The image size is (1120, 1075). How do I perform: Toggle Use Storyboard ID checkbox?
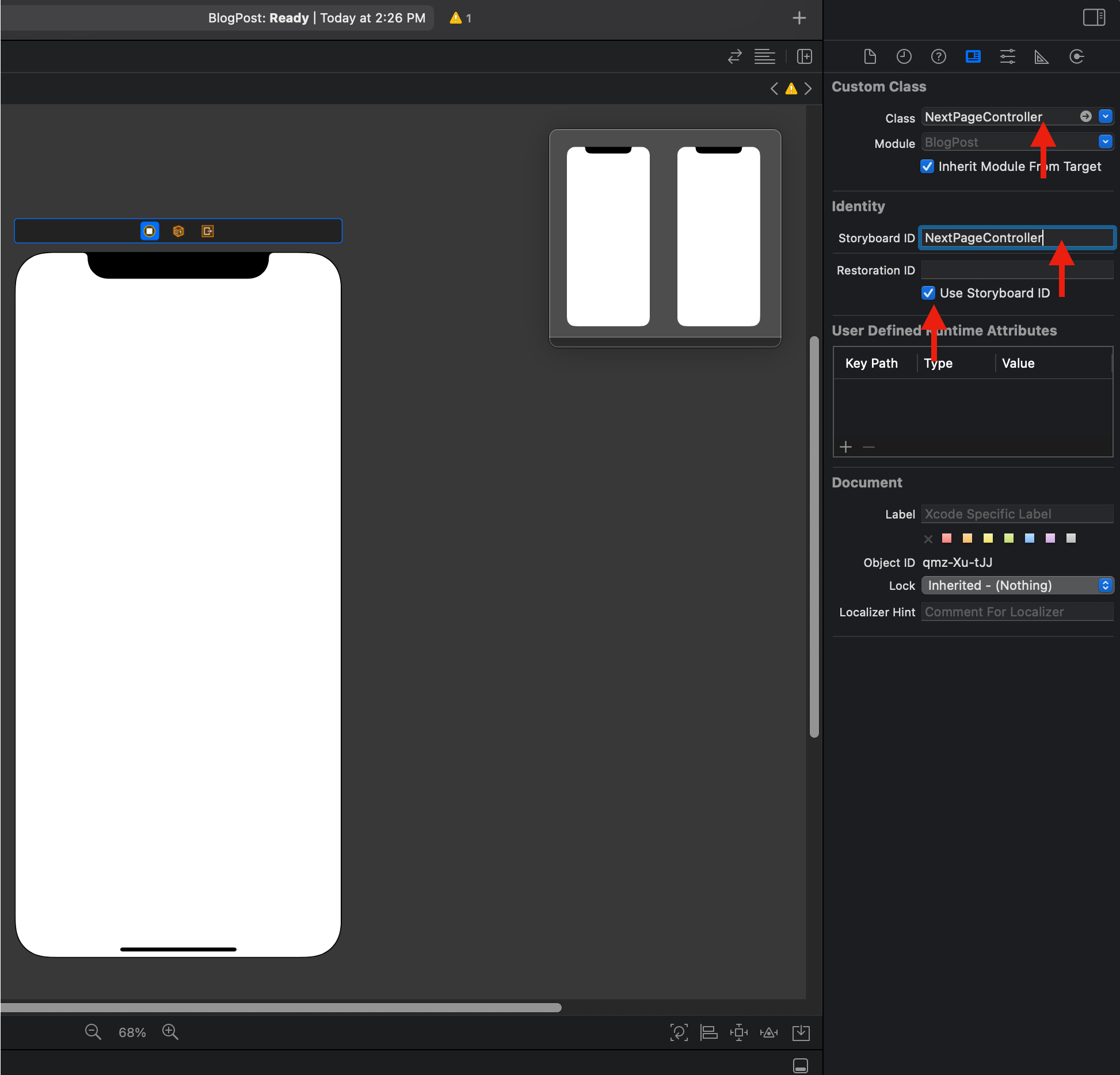pos(928,293)
